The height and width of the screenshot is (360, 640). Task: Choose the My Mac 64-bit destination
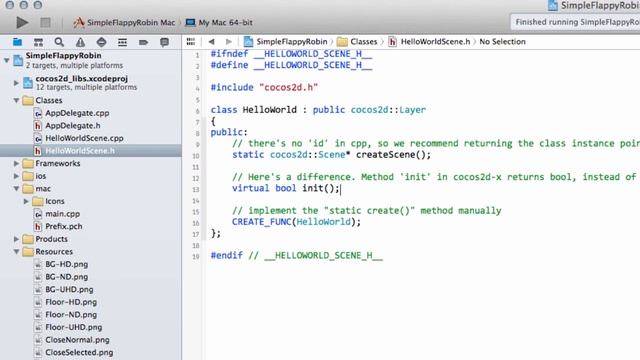pos(219,22)
